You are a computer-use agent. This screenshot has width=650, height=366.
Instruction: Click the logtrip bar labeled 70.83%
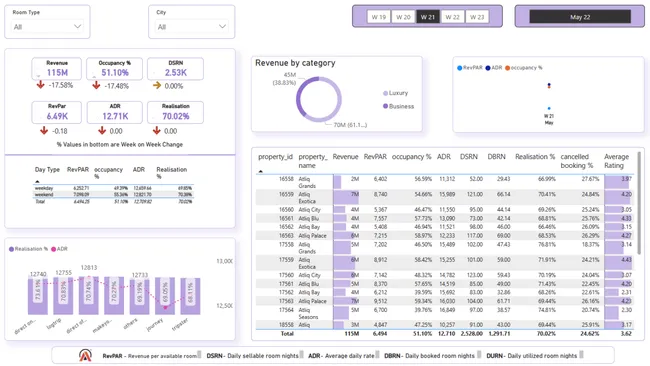pyautogui.click(x=63, y=296)
